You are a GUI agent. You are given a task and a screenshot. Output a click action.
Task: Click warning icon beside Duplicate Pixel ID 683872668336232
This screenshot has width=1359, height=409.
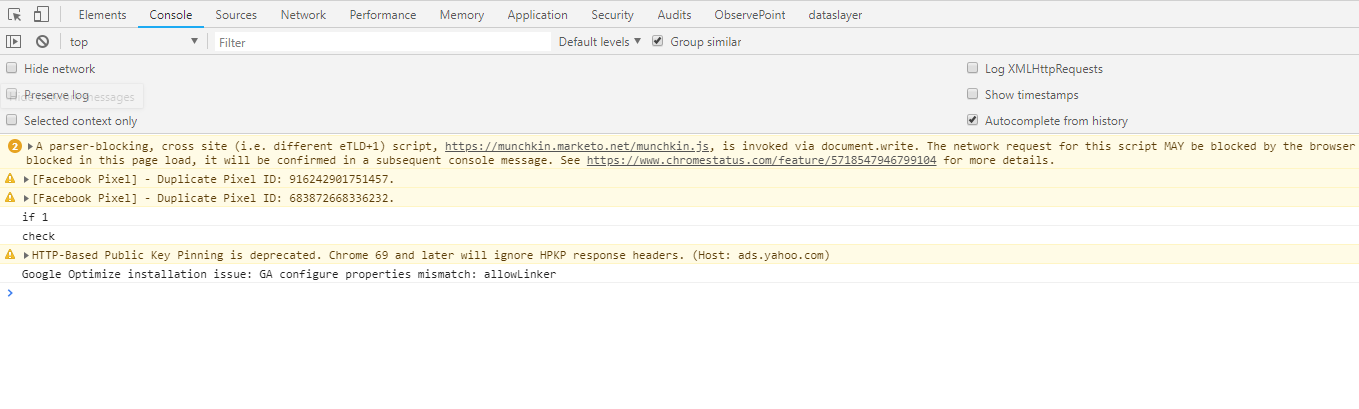(x=11, y=198)
